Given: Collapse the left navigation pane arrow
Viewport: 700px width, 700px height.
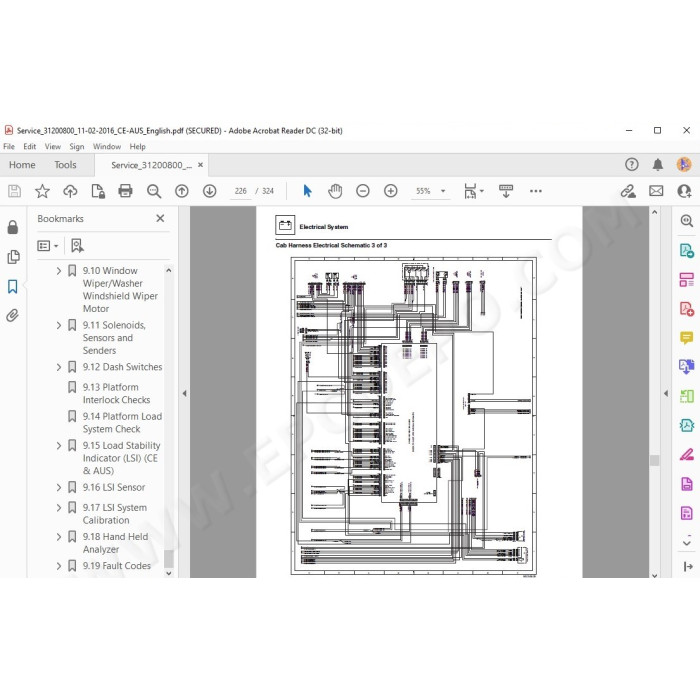Looking at the screenshot, I should [x=184, y=393].
